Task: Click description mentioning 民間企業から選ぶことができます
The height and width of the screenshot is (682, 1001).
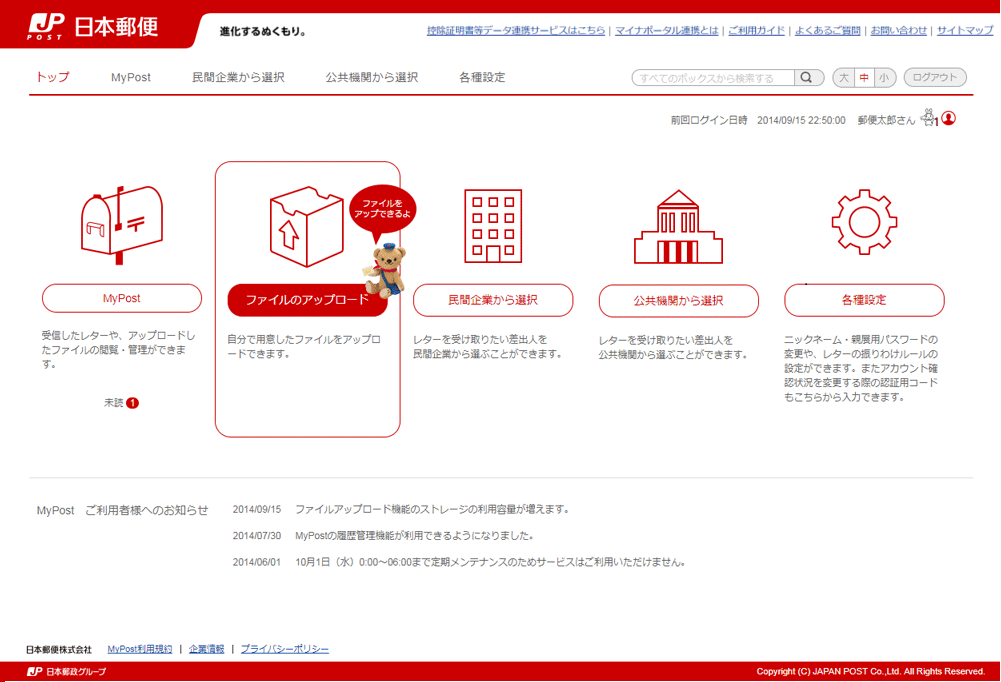Action: coord(487,346)
